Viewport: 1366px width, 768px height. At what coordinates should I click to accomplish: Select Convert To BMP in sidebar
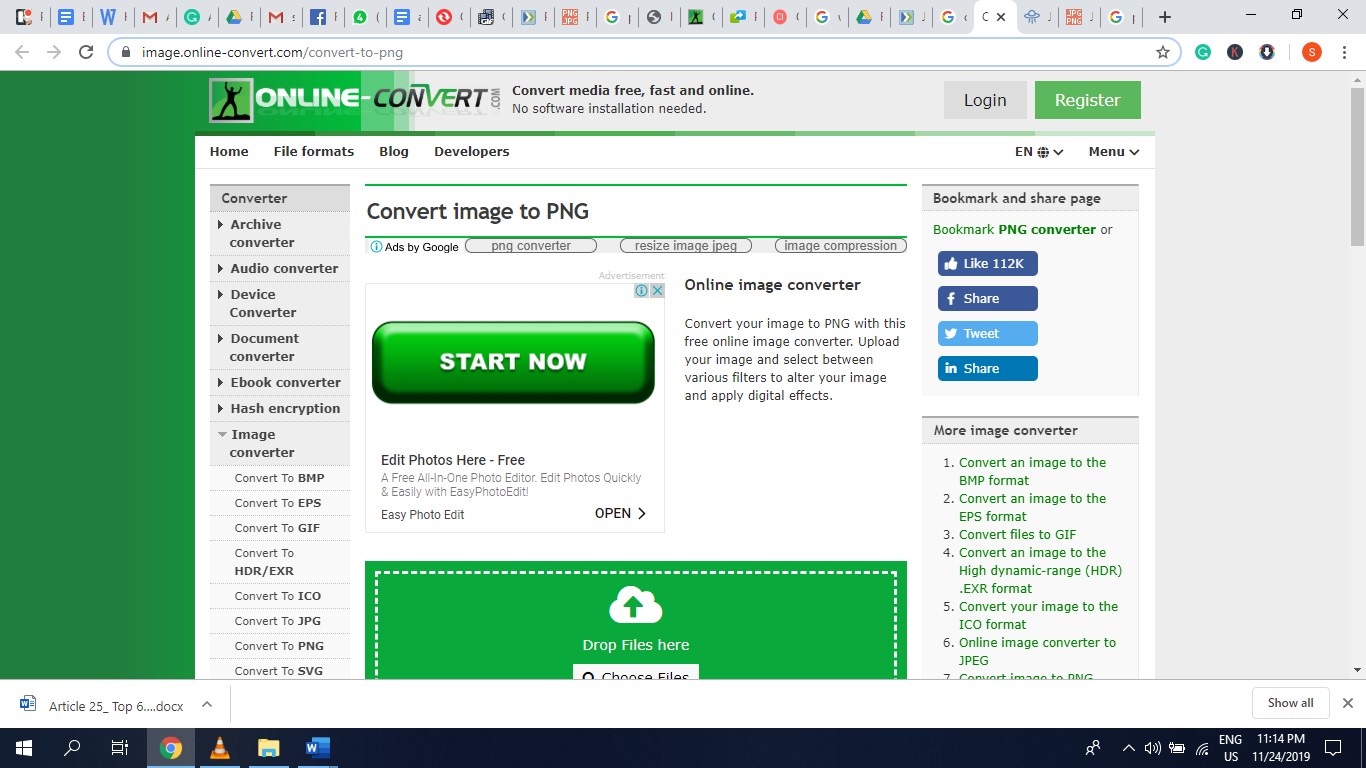tap(279, 478)
